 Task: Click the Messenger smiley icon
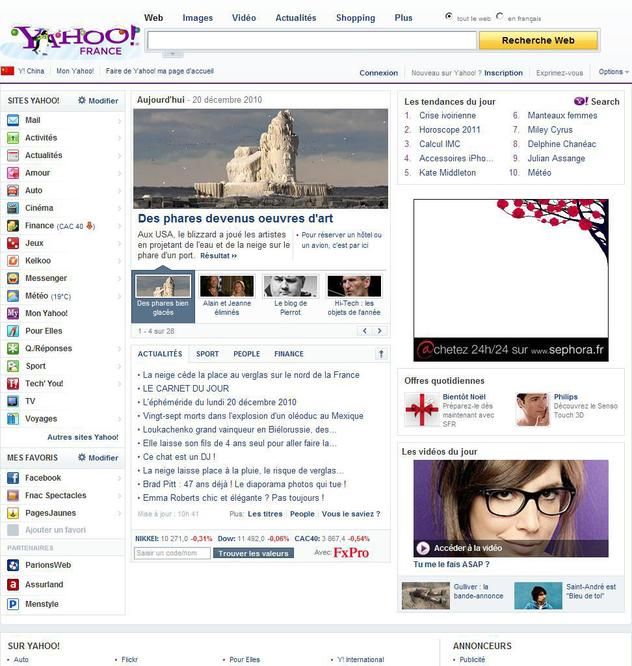point(13,278)
